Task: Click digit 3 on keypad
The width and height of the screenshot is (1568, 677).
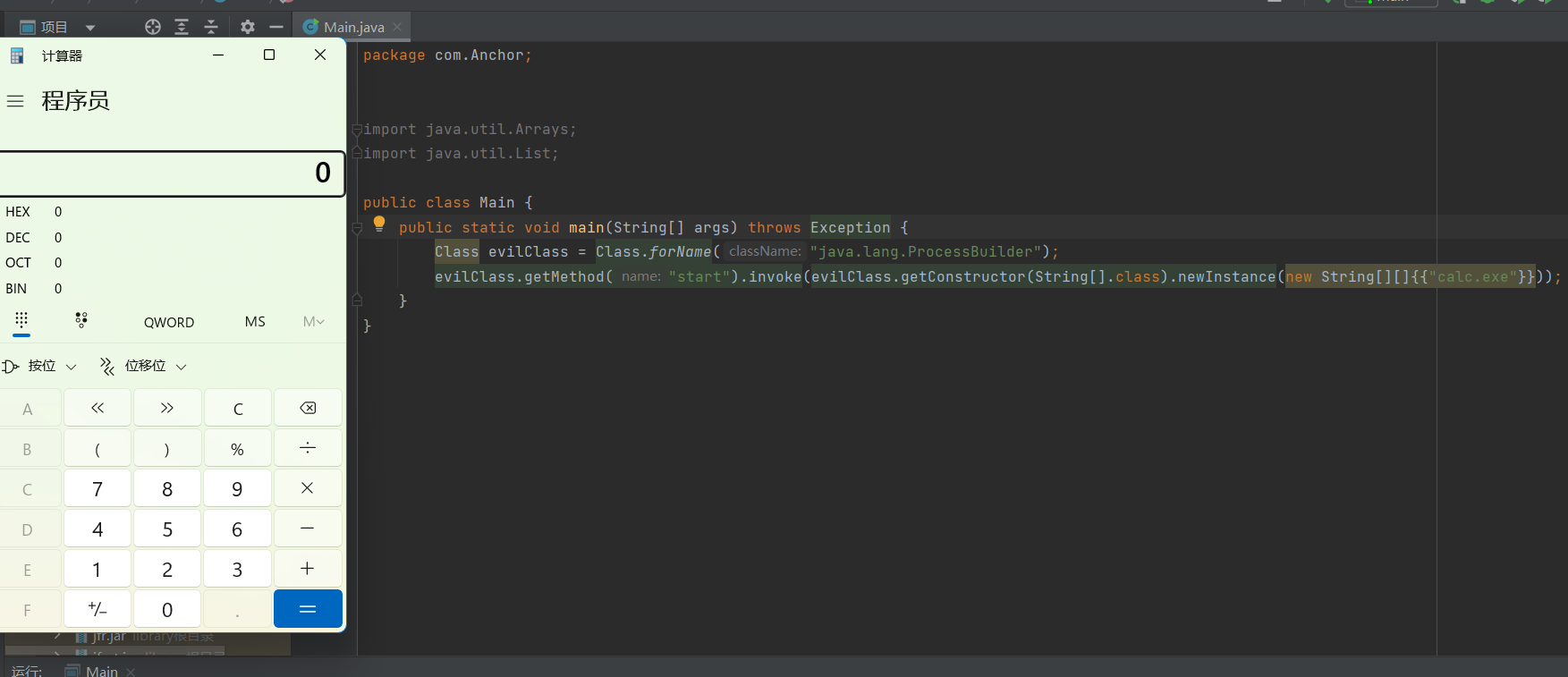Action: tap(238, 569)
